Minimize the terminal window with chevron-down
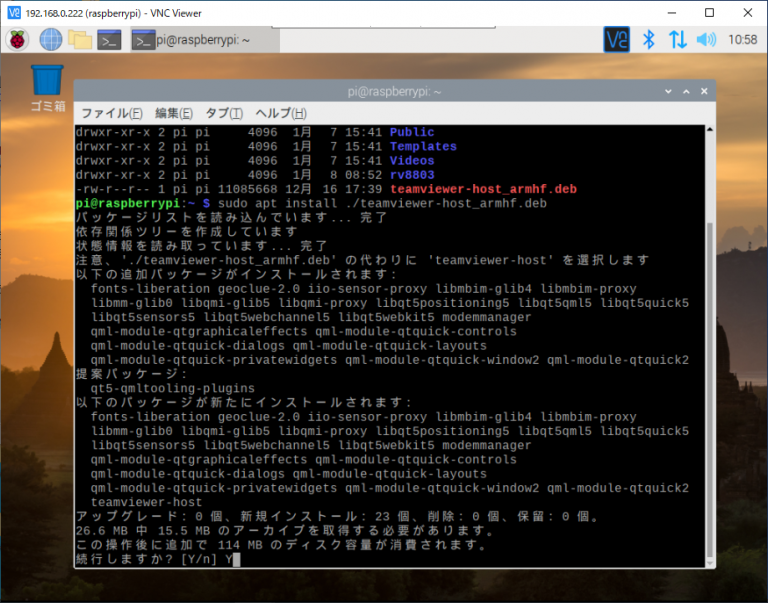The width and height of the screenshot is (768, 603). pos(668,91)
